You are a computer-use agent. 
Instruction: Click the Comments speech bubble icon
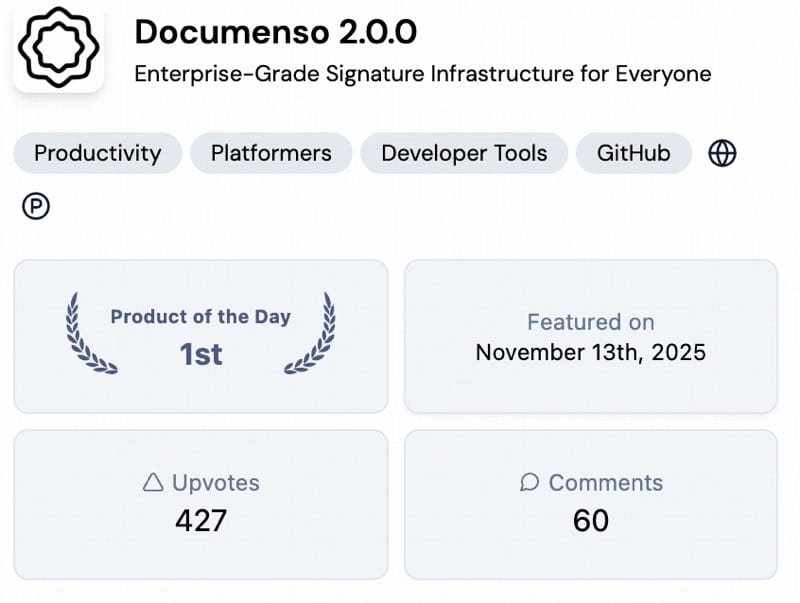coord(530,482)
